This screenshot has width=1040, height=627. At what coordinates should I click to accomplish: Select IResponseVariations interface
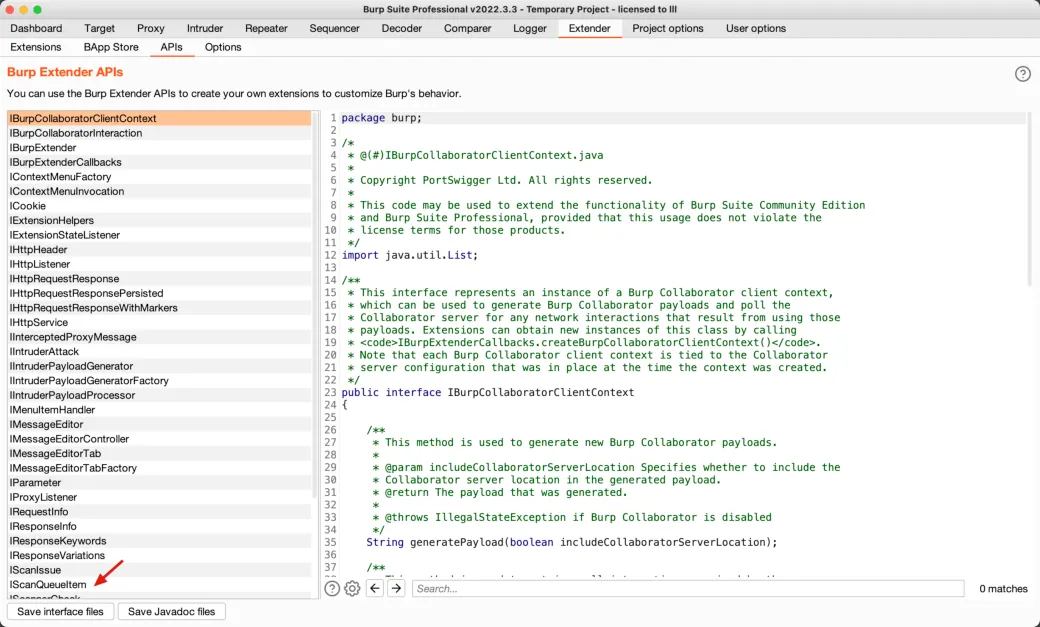pos(159,556)
